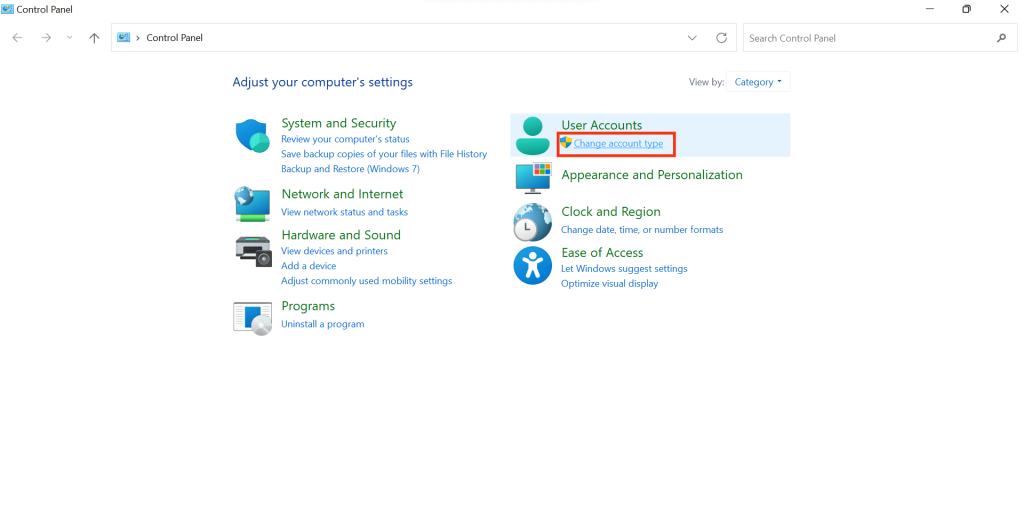Select Optimize visual display
This screenshot has width=1024, height=532.
[x=609, y=283]
